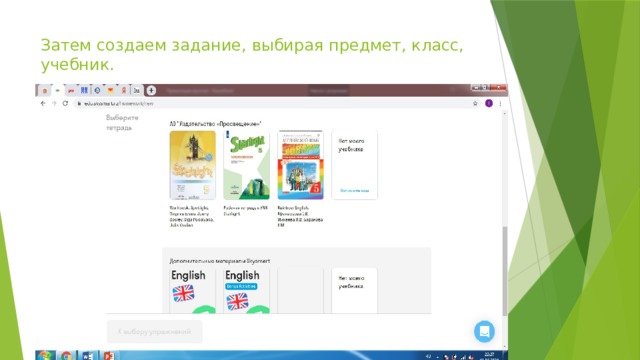Click the 'АО Издательство «Просвещение»' heading

(x=215, y=124)
